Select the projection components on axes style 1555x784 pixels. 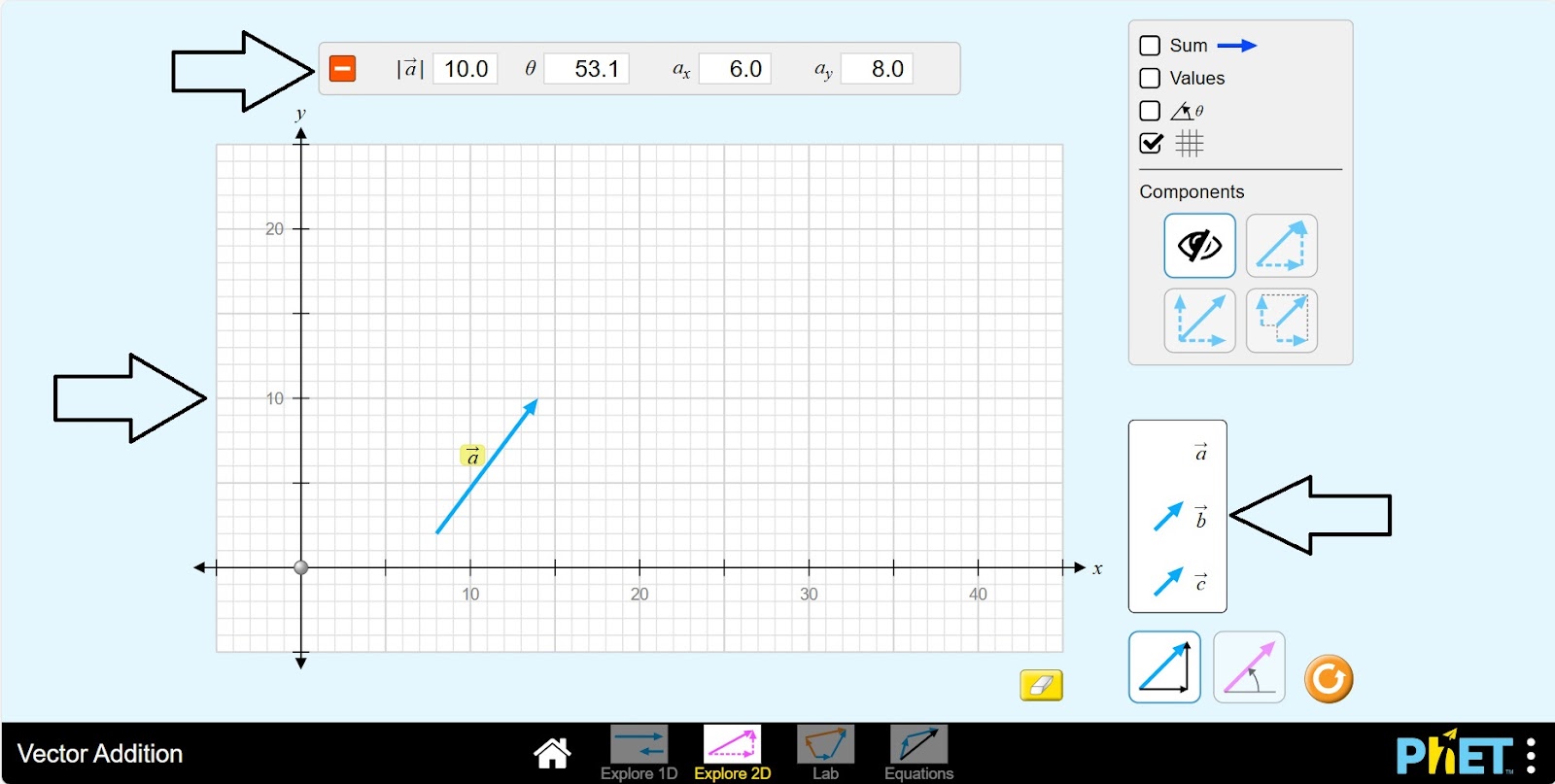tap(1281, 321)
